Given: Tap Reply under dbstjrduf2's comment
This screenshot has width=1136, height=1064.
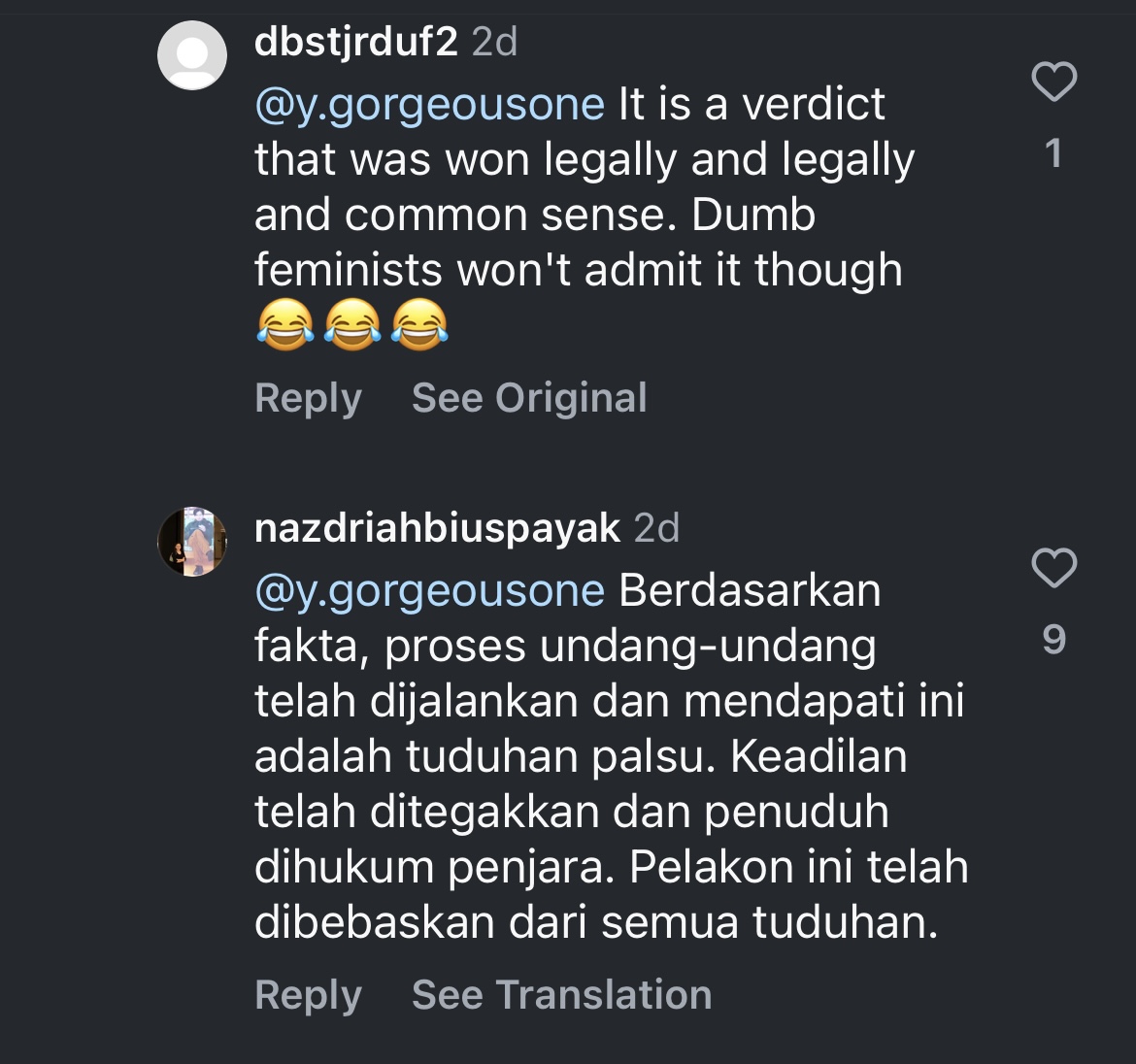Looking at the screenshot, I should [x=308, y=398].
